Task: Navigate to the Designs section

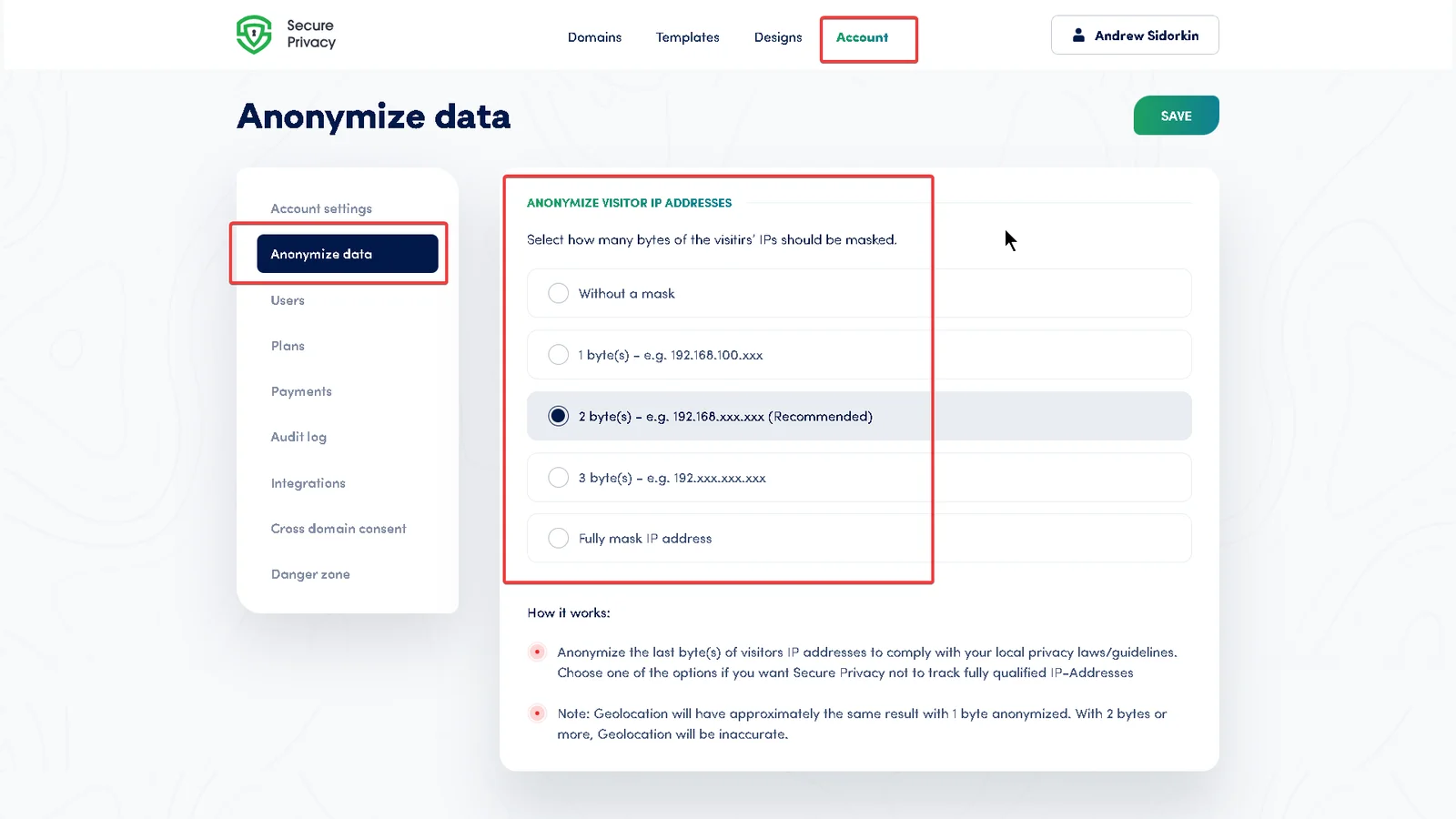Action: pos(778,37)
